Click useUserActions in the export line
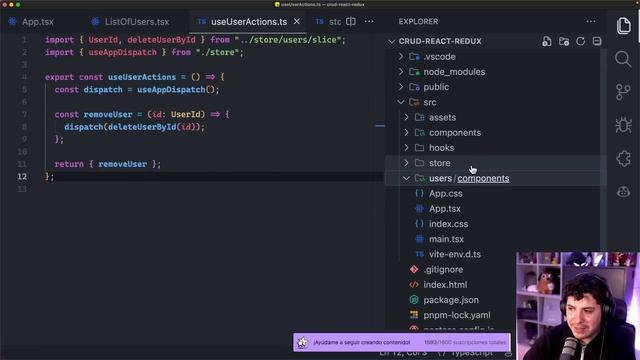Viewport: 640px width, 360px height. click(142, 77)
